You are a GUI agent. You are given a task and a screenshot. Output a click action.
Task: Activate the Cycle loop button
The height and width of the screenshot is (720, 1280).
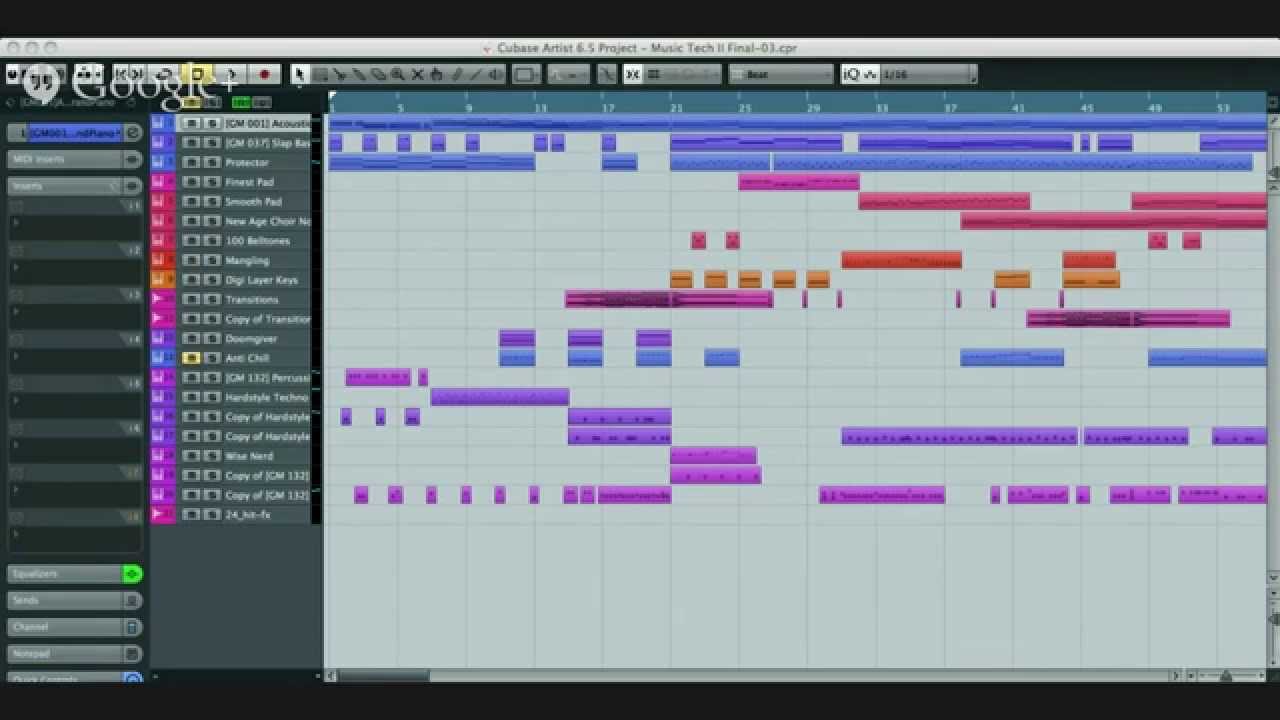point(165,74)
